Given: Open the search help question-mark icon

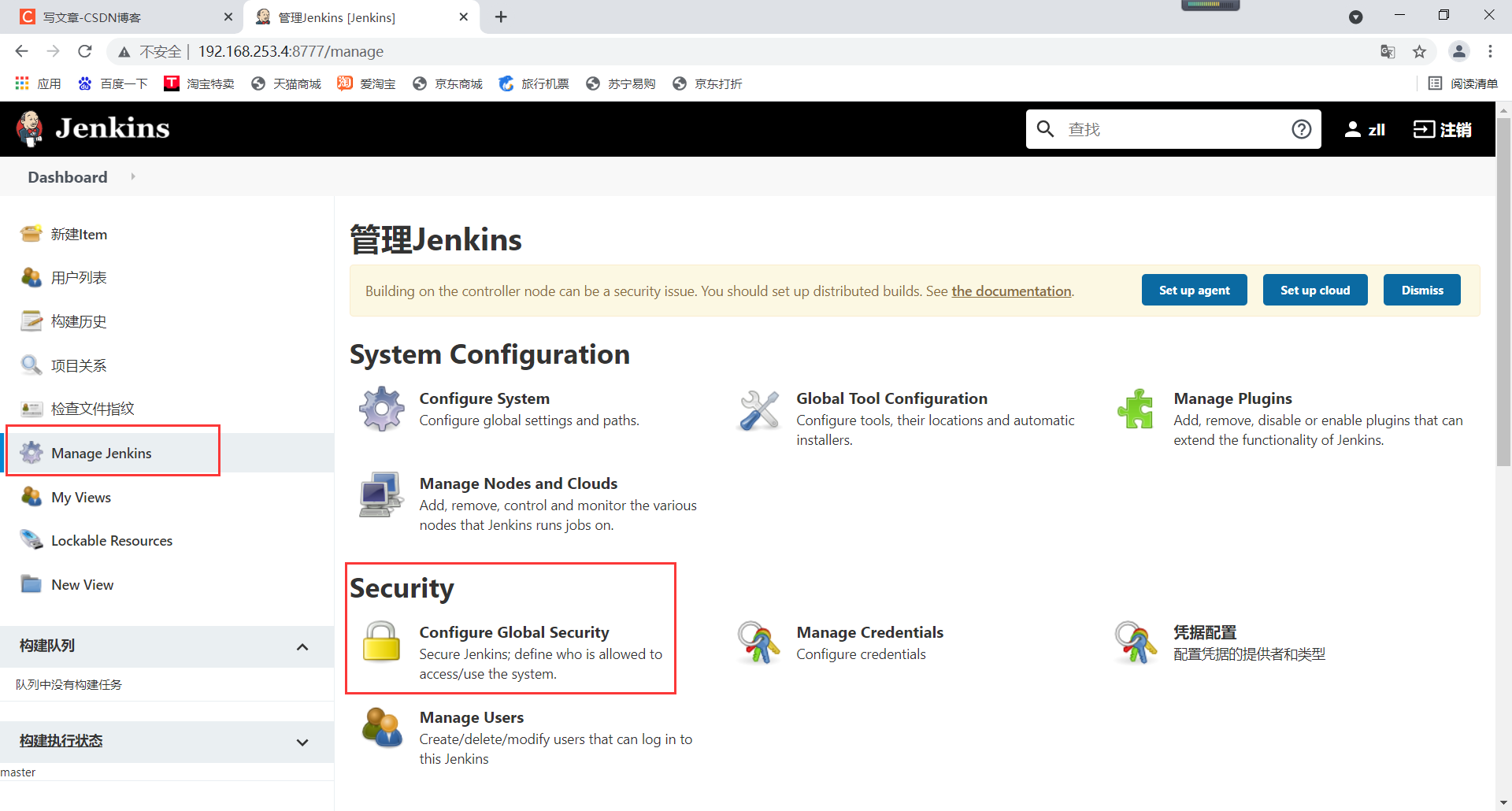Looking at the screenshot, I should coord(1301,128).
